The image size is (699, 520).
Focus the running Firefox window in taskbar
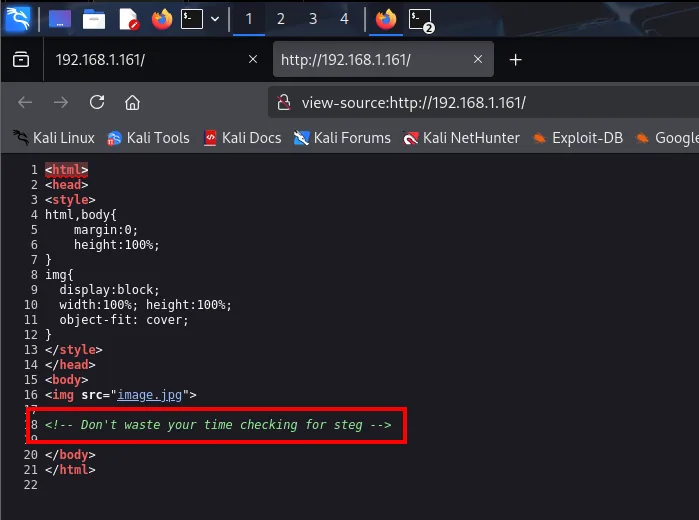386,19
